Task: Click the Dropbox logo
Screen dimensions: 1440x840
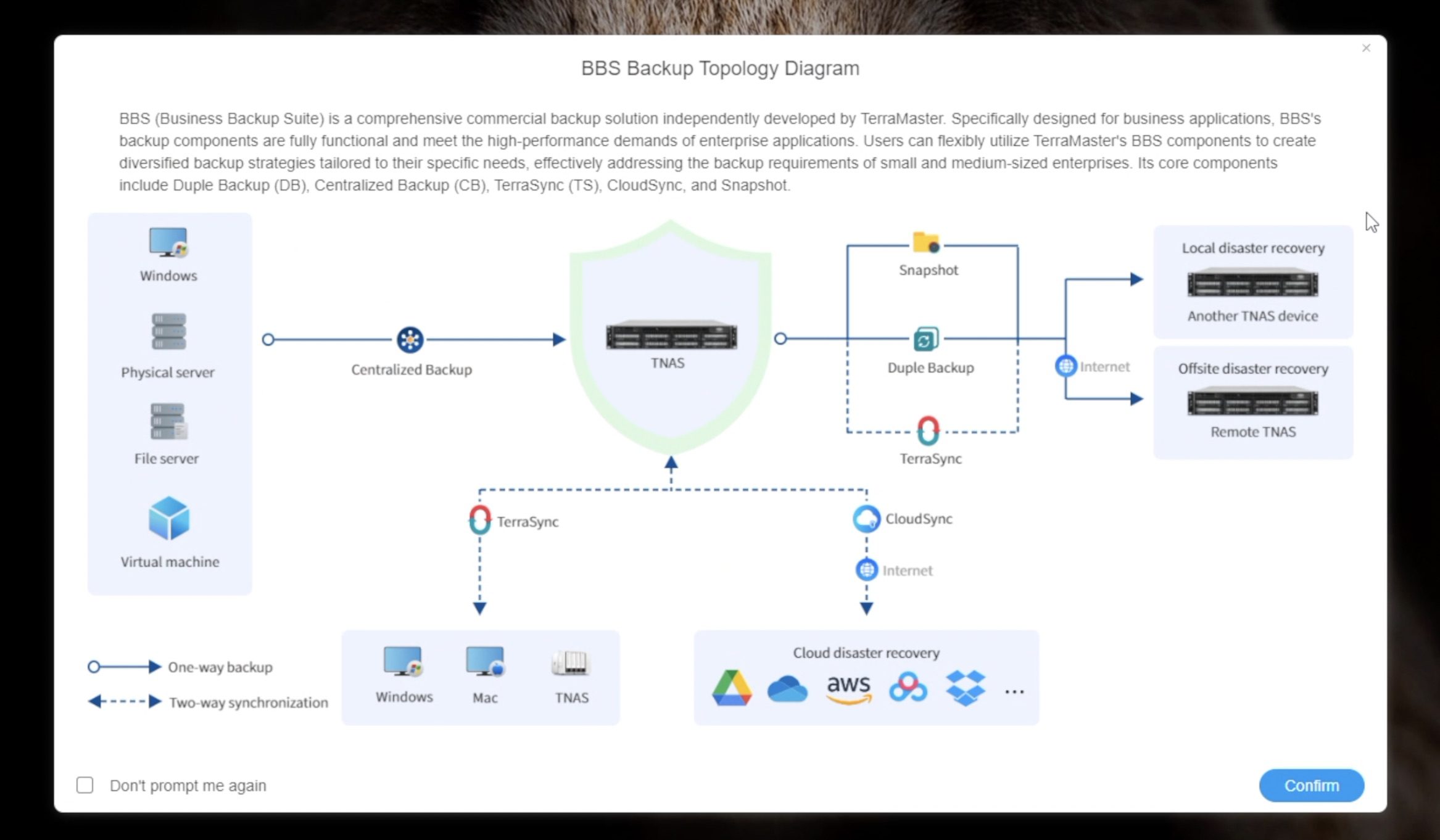Action: [965, 688]
